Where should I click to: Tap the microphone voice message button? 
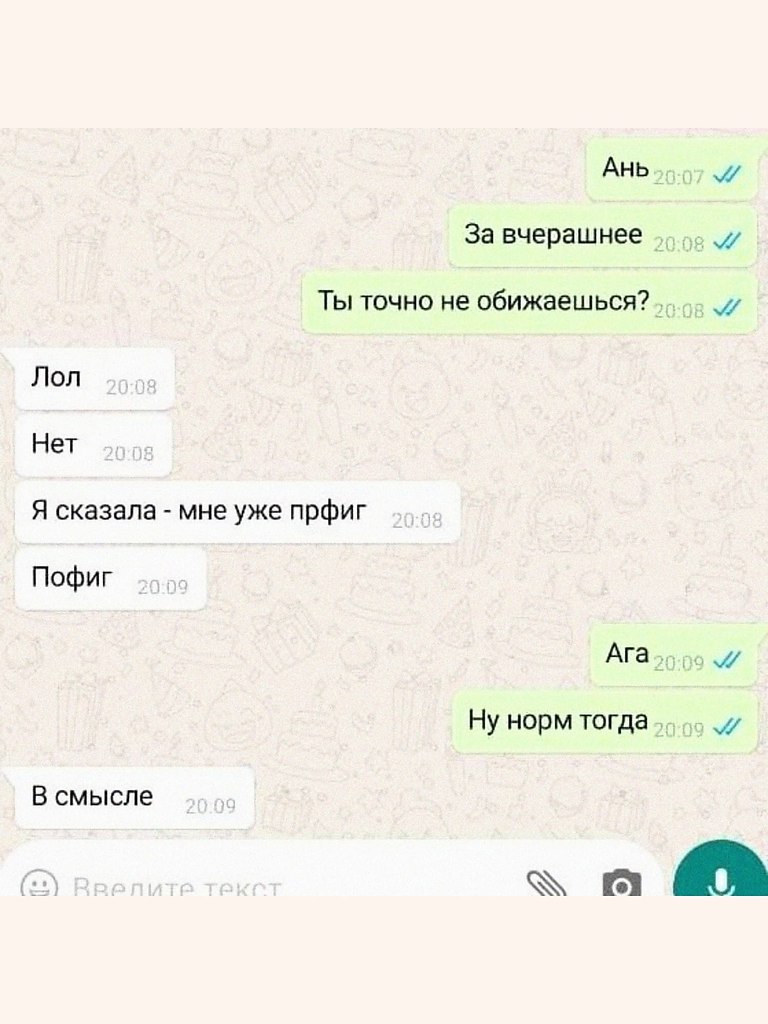tap(720, 870)
